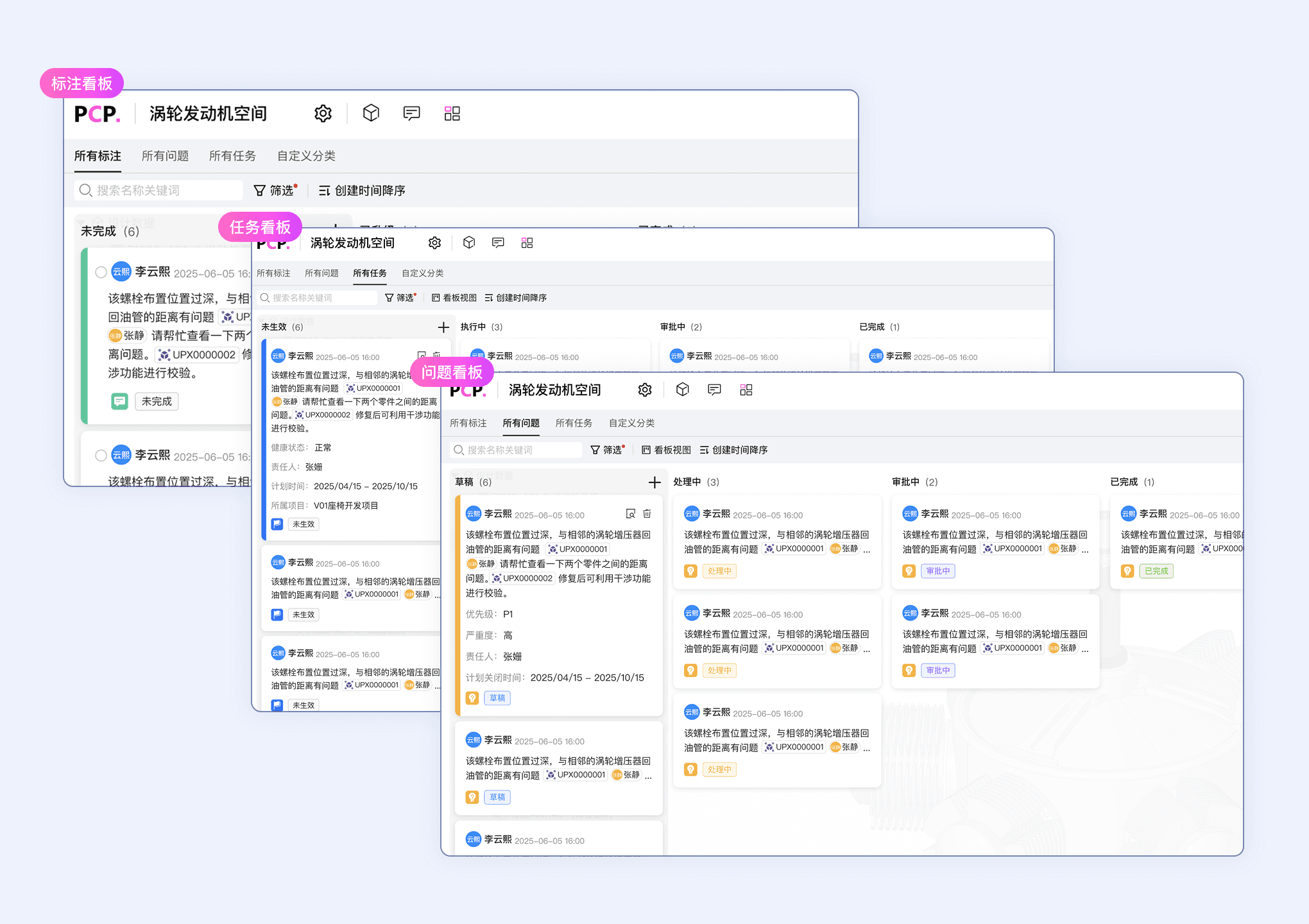Click green comment icon beside 未完成 tag

click(119, 402)
